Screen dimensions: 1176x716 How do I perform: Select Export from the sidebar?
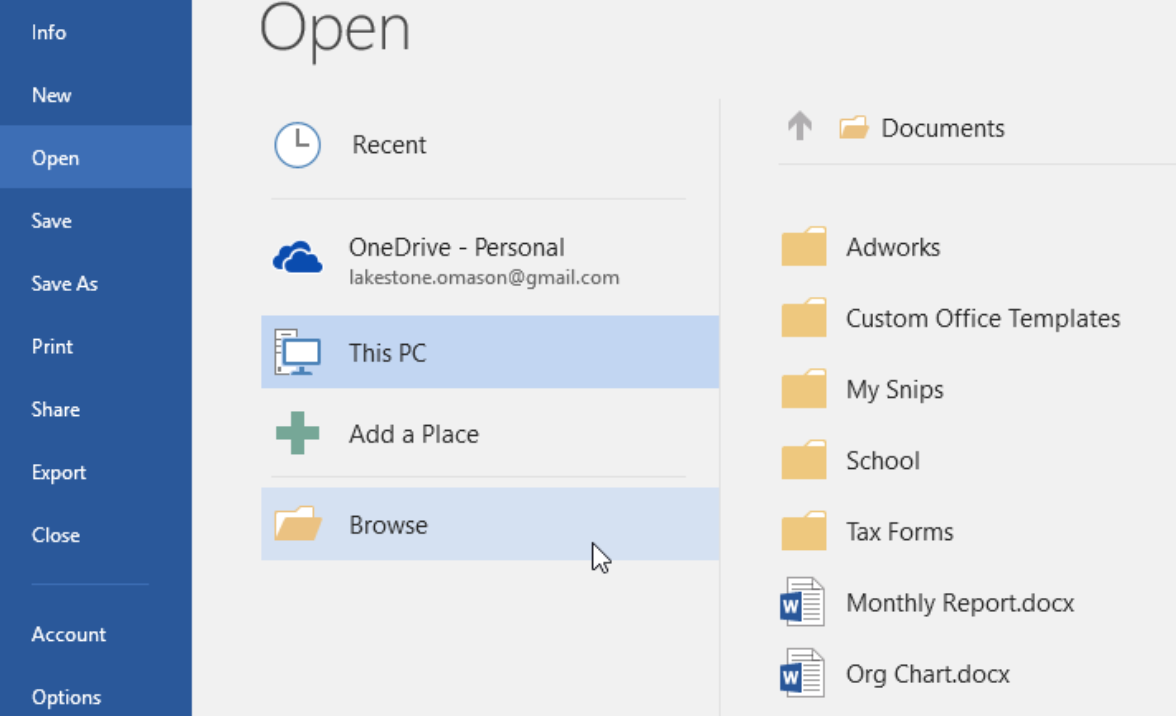[59, 473]
